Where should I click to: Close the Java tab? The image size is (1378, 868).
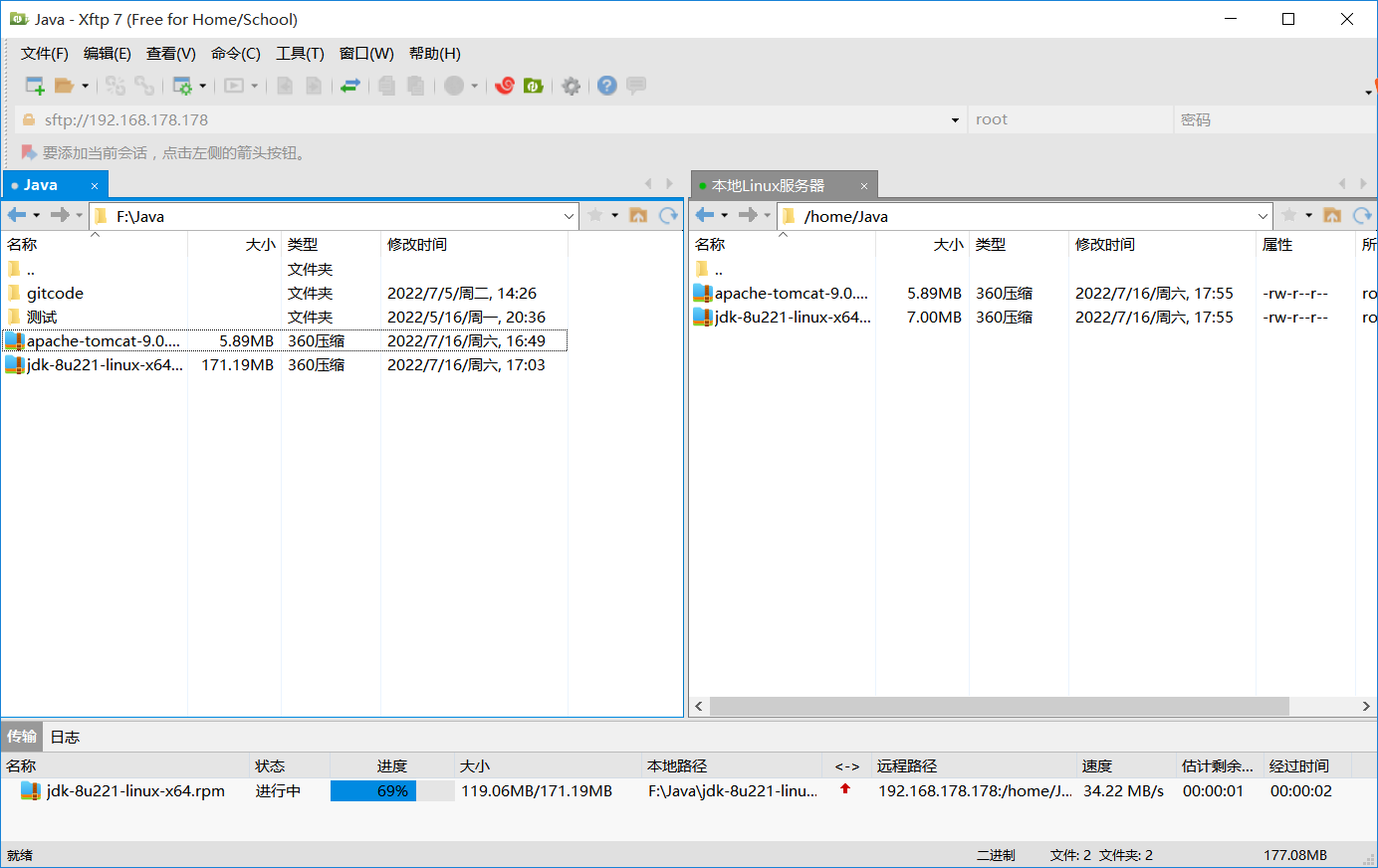click(95, 186)
